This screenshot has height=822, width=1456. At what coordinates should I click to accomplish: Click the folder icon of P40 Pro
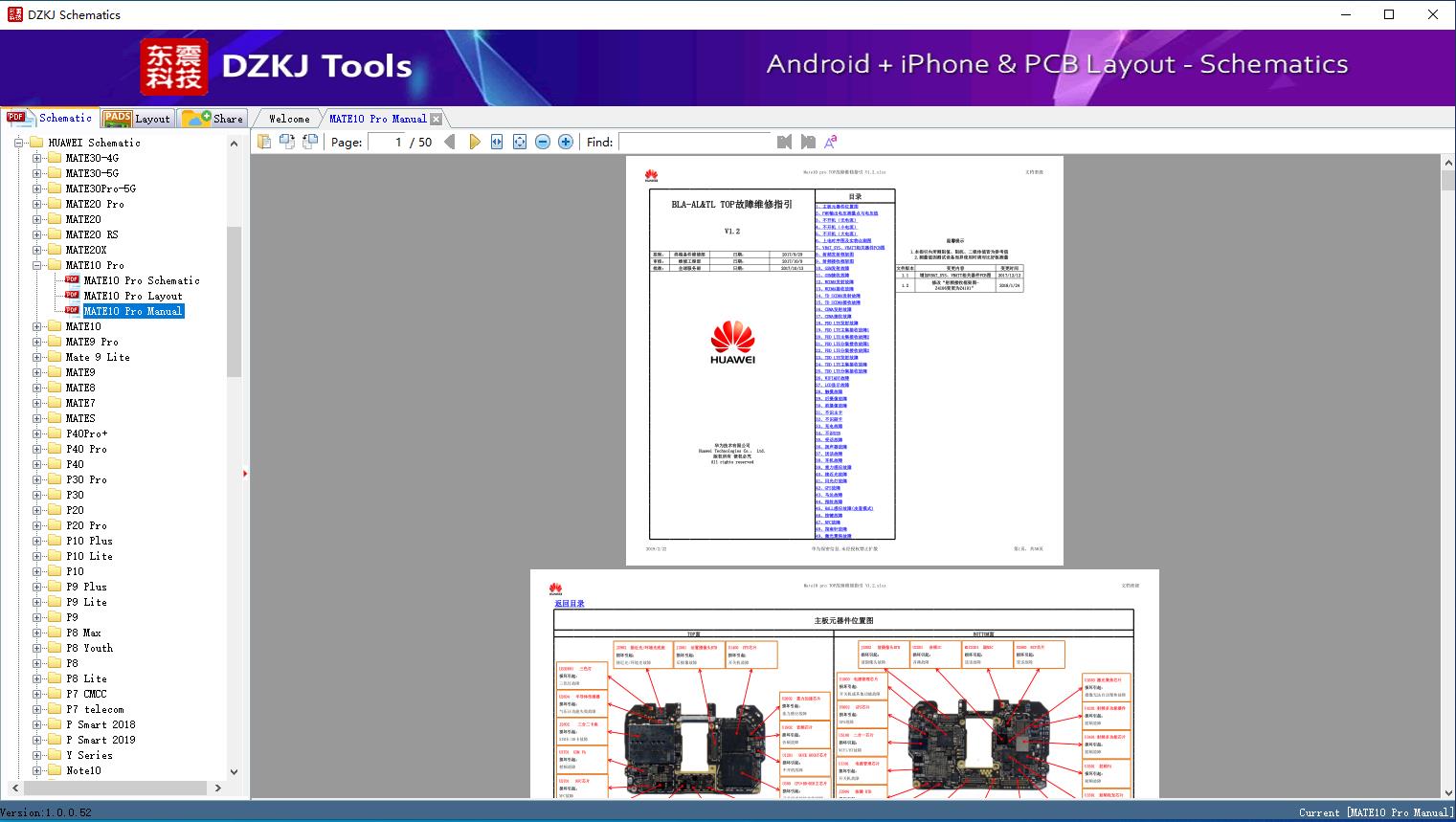55,449
